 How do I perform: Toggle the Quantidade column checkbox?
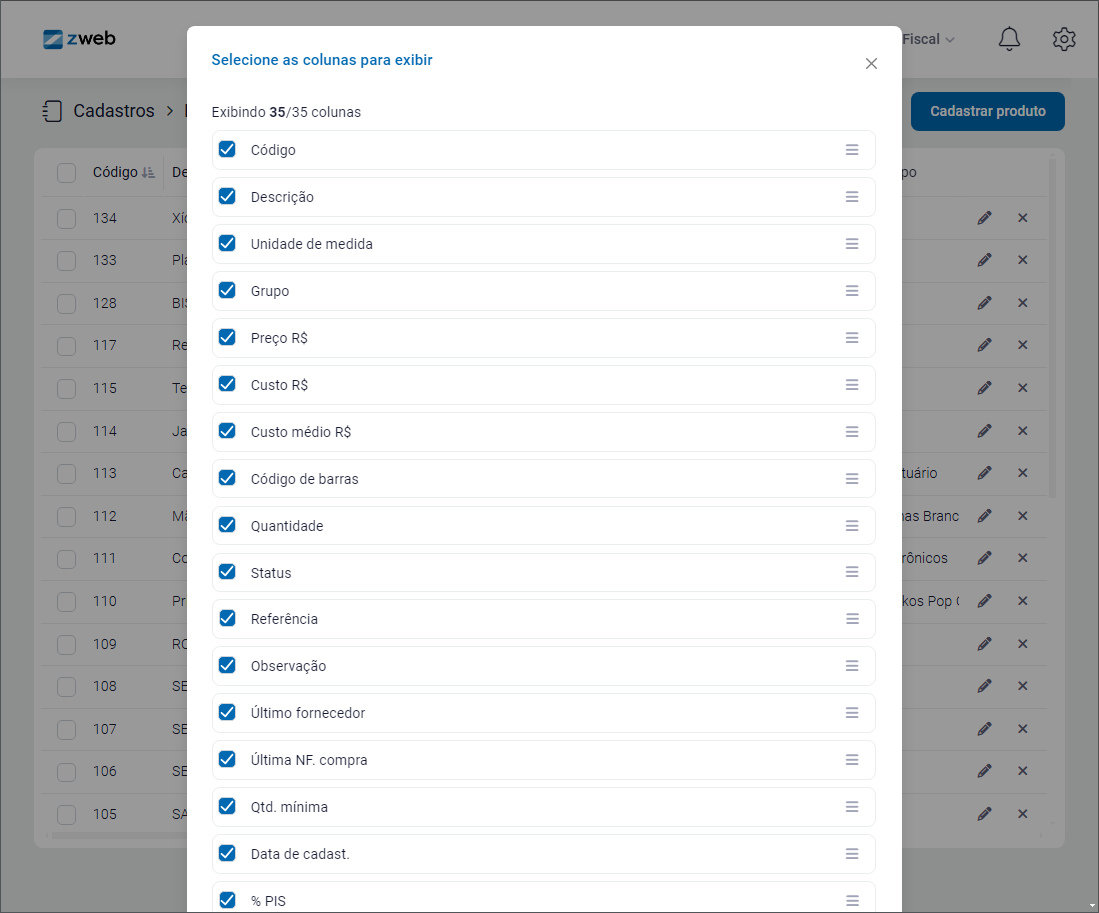(227, 525)
